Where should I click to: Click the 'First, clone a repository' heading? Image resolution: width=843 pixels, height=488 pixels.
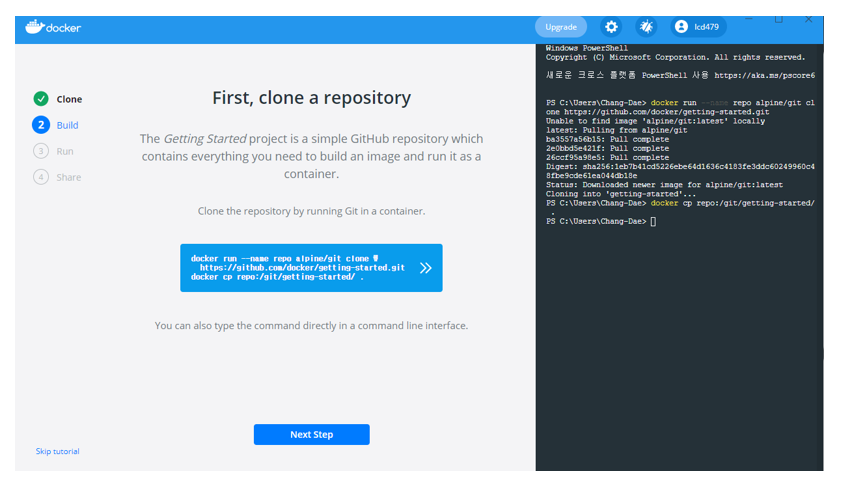pyautogui.click(x=311, y=98)
